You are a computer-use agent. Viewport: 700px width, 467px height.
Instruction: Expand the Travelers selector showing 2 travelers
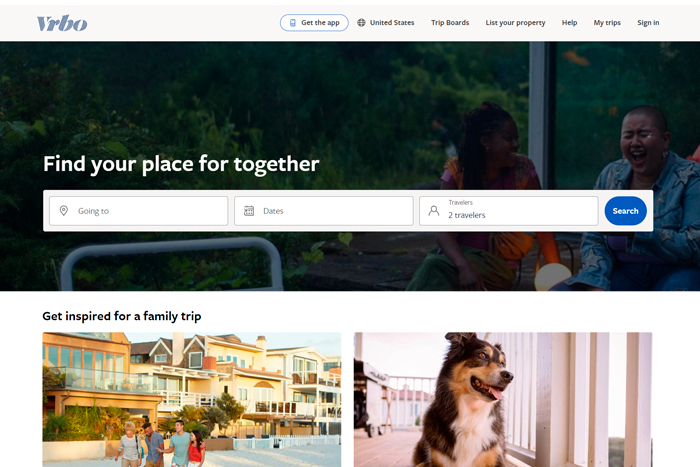508,211
